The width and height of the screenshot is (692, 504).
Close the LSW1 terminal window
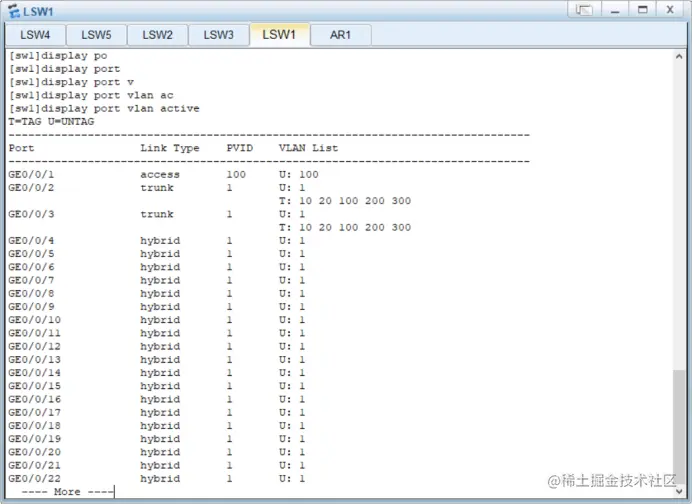click(670, 10)
